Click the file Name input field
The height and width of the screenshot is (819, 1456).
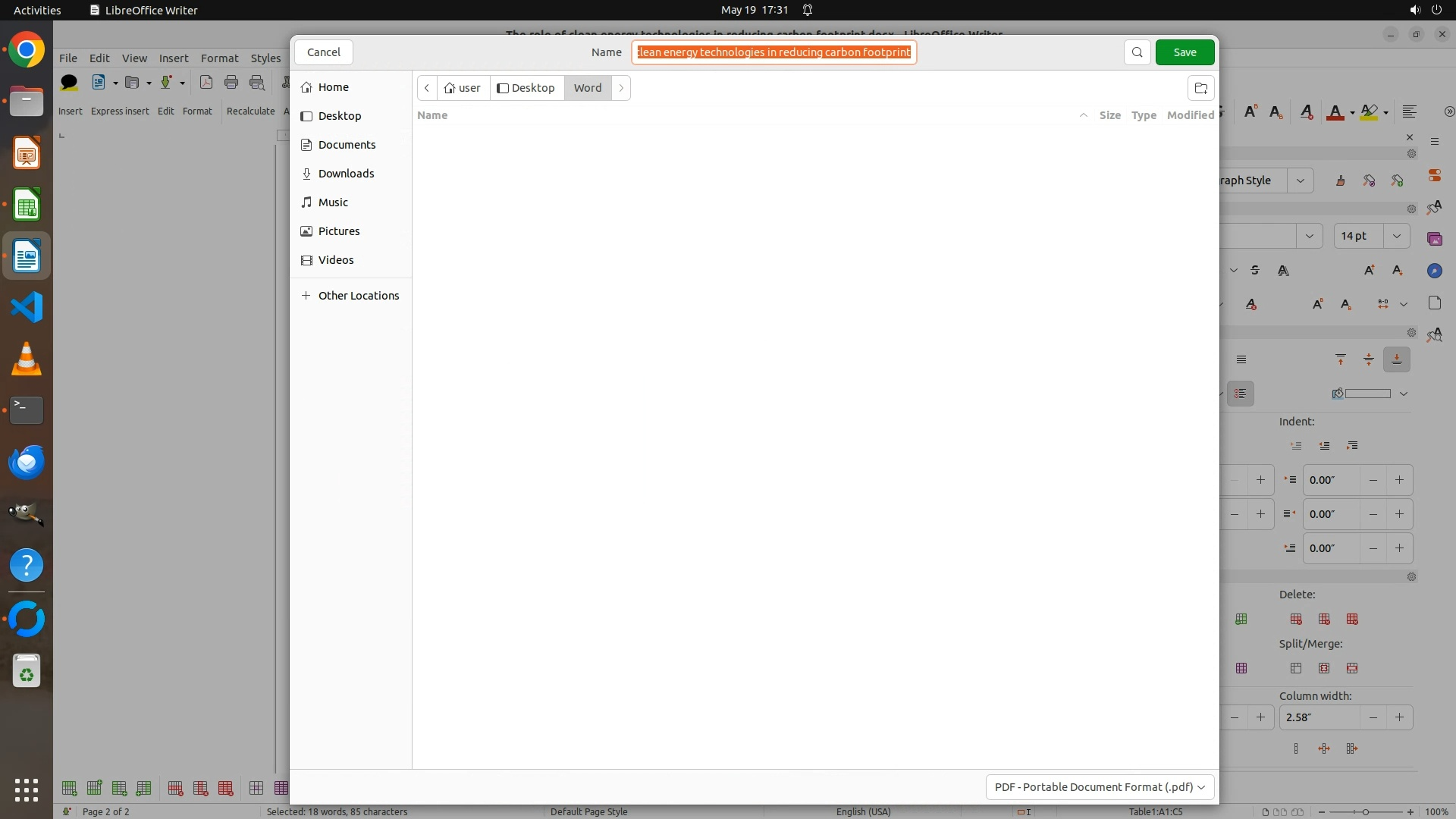click(773, 52)
